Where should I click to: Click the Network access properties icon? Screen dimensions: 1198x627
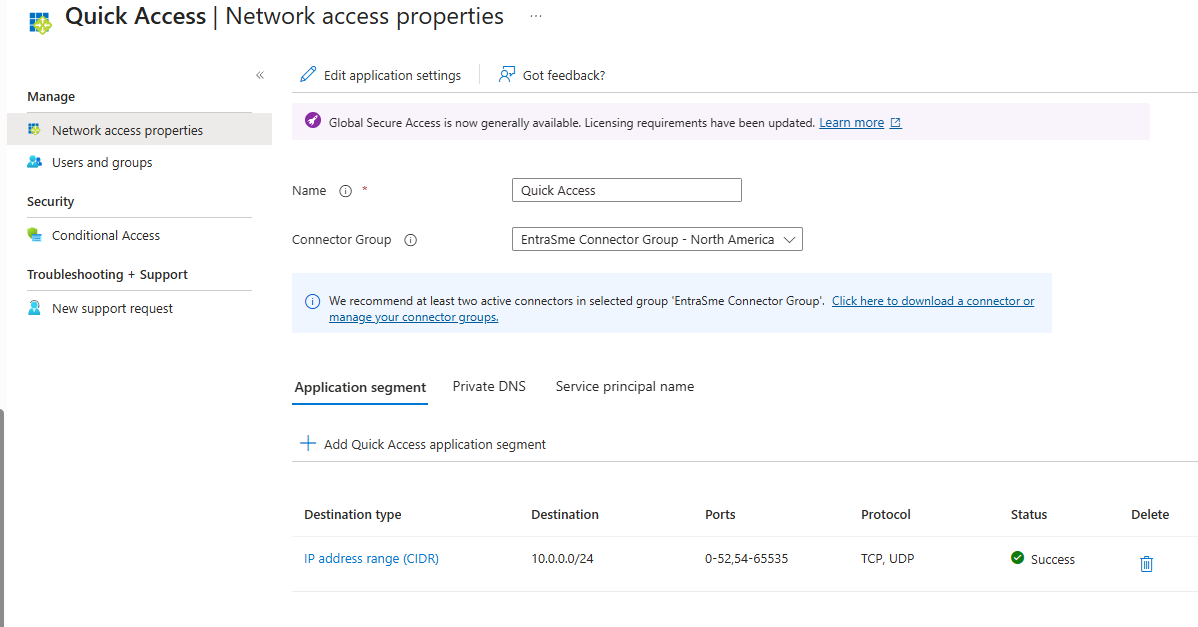click(x=34, y=129)
